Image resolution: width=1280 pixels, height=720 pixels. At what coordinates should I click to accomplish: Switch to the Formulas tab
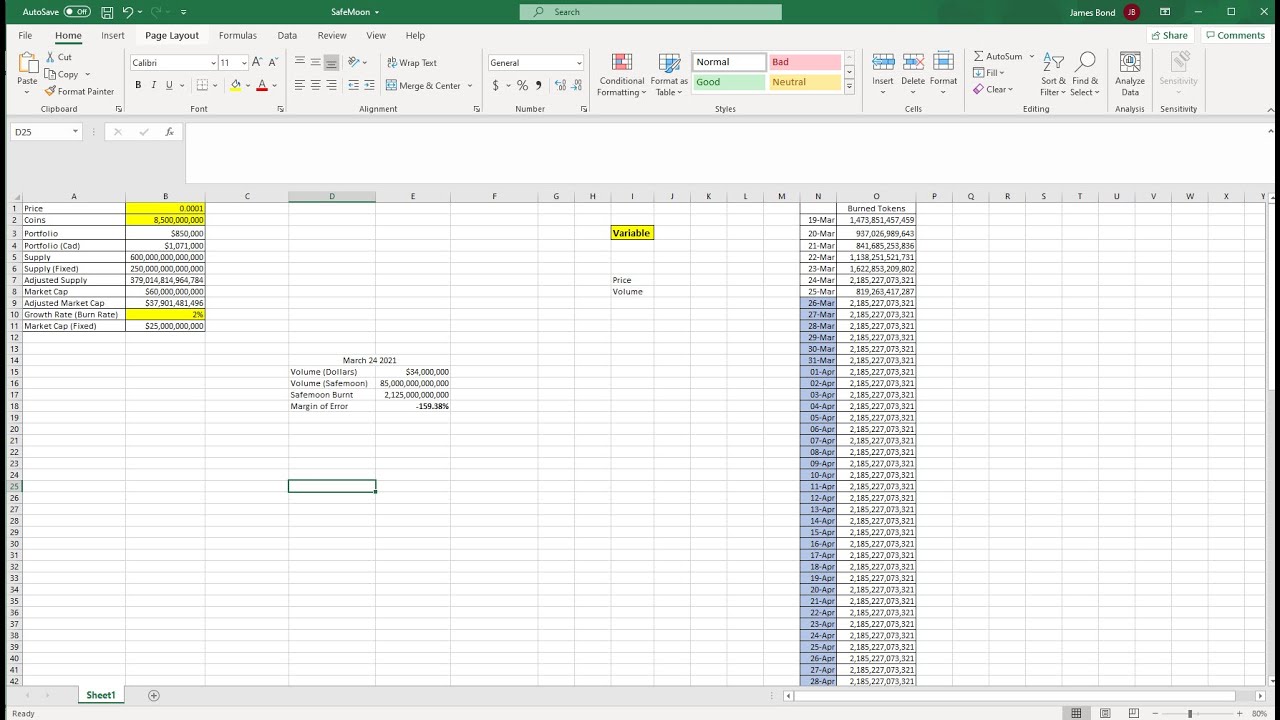point(238,35)
